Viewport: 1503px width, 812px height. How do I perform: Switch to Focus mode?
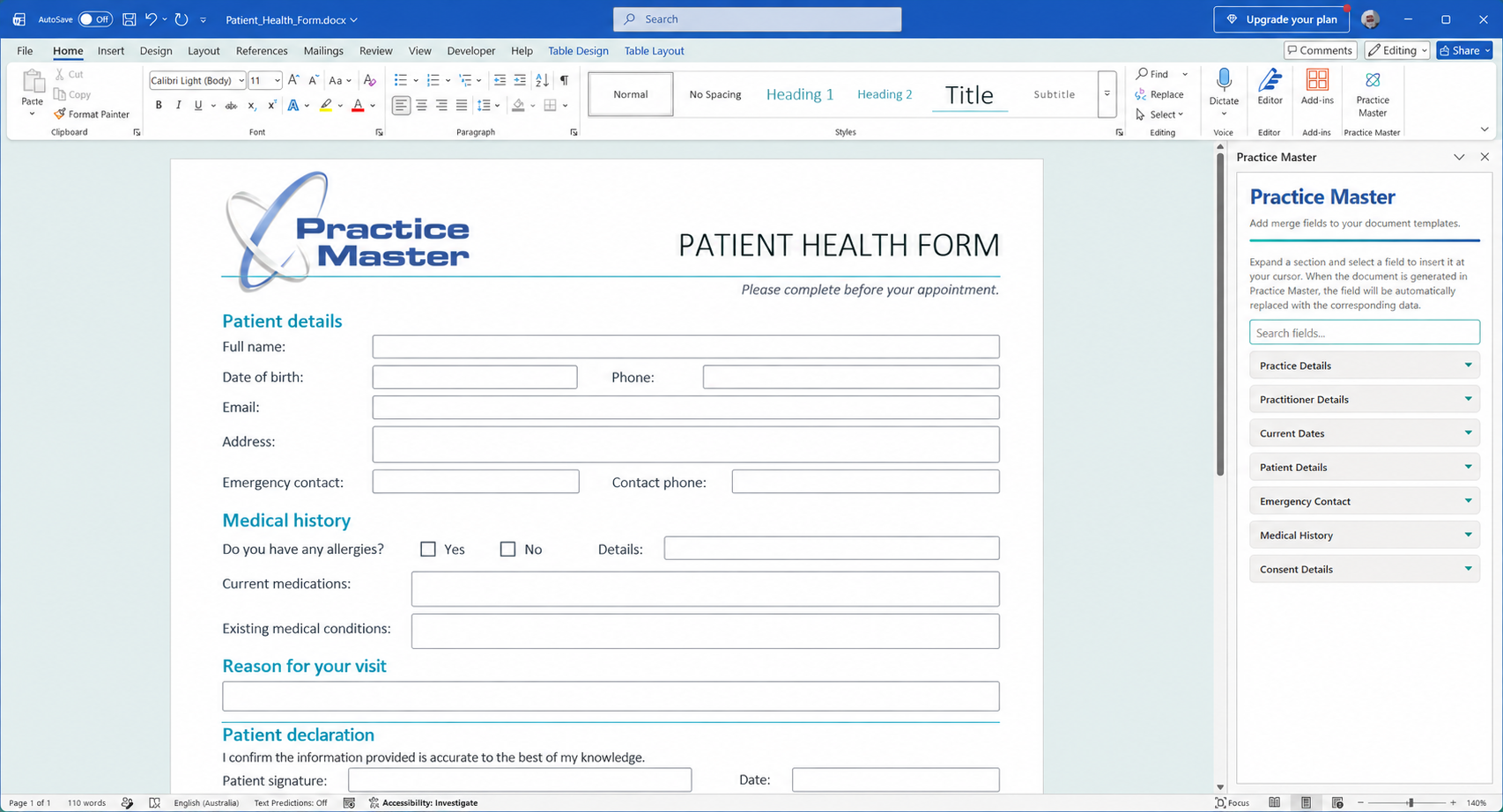coord(1232,803)
